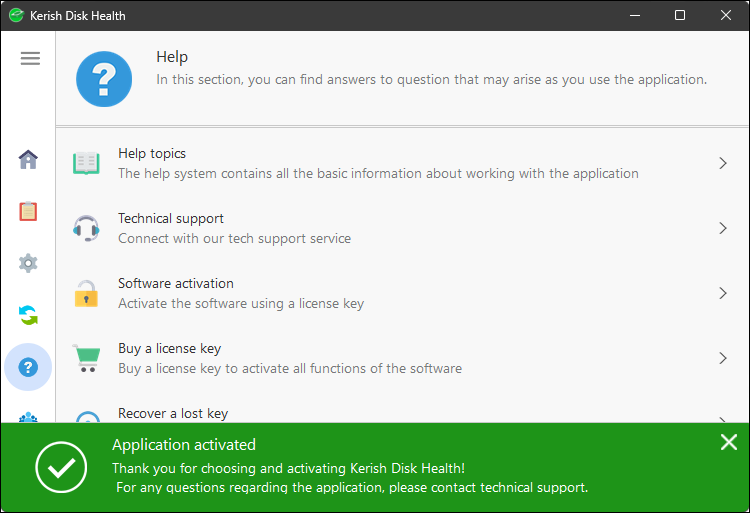This screenshot has height=513, width=750.
Task: Click the shopping cart icon
Action: click(87, 358)
